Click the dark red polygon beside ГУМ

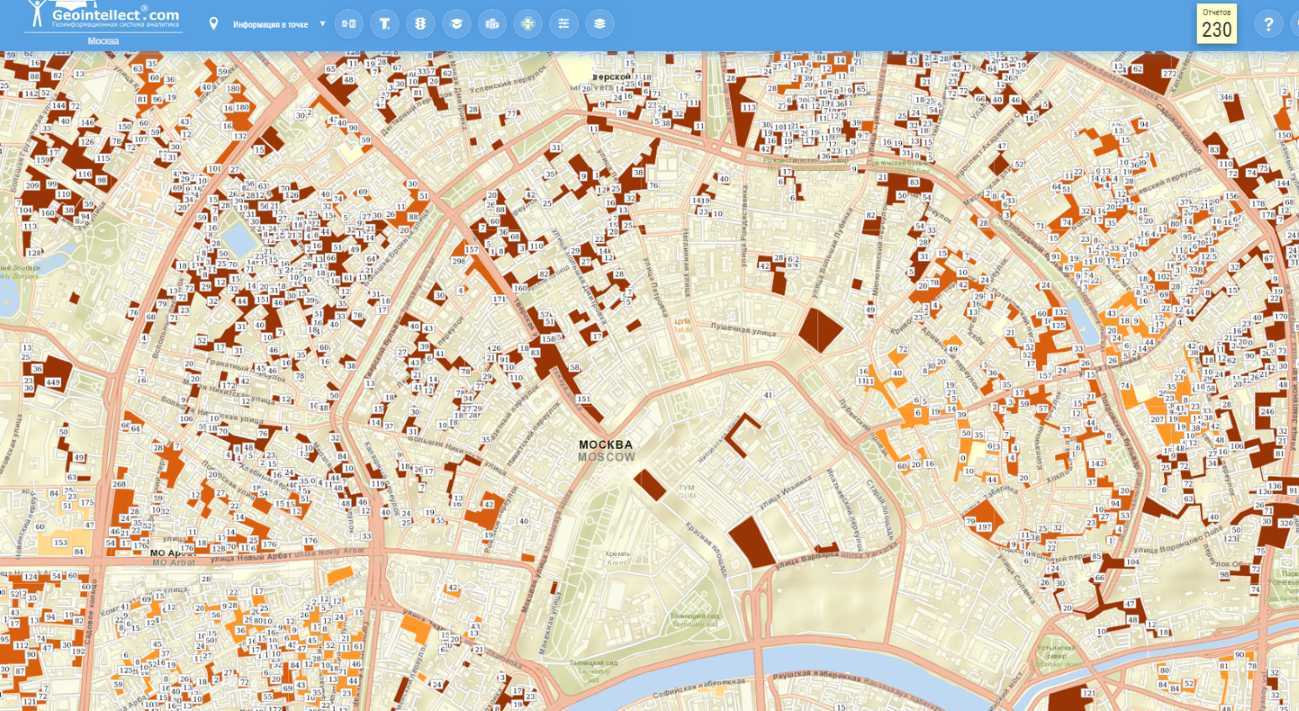(650, 484)
